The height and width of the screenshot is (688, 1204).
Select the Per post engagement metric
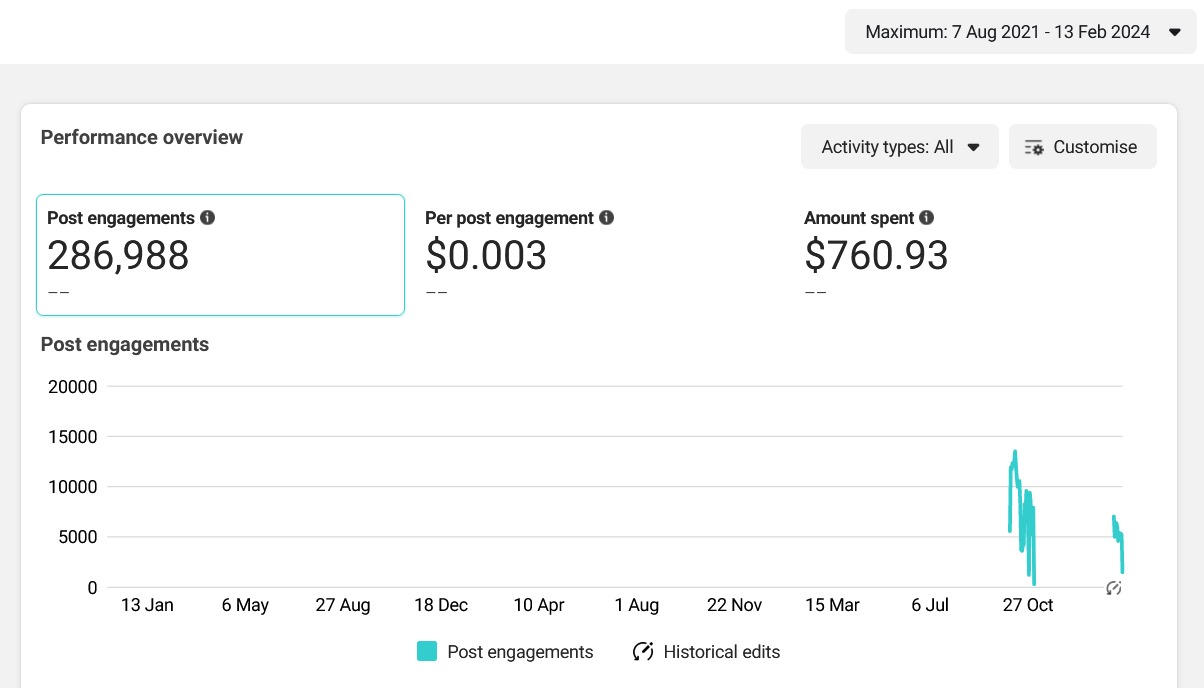(520, 218)
